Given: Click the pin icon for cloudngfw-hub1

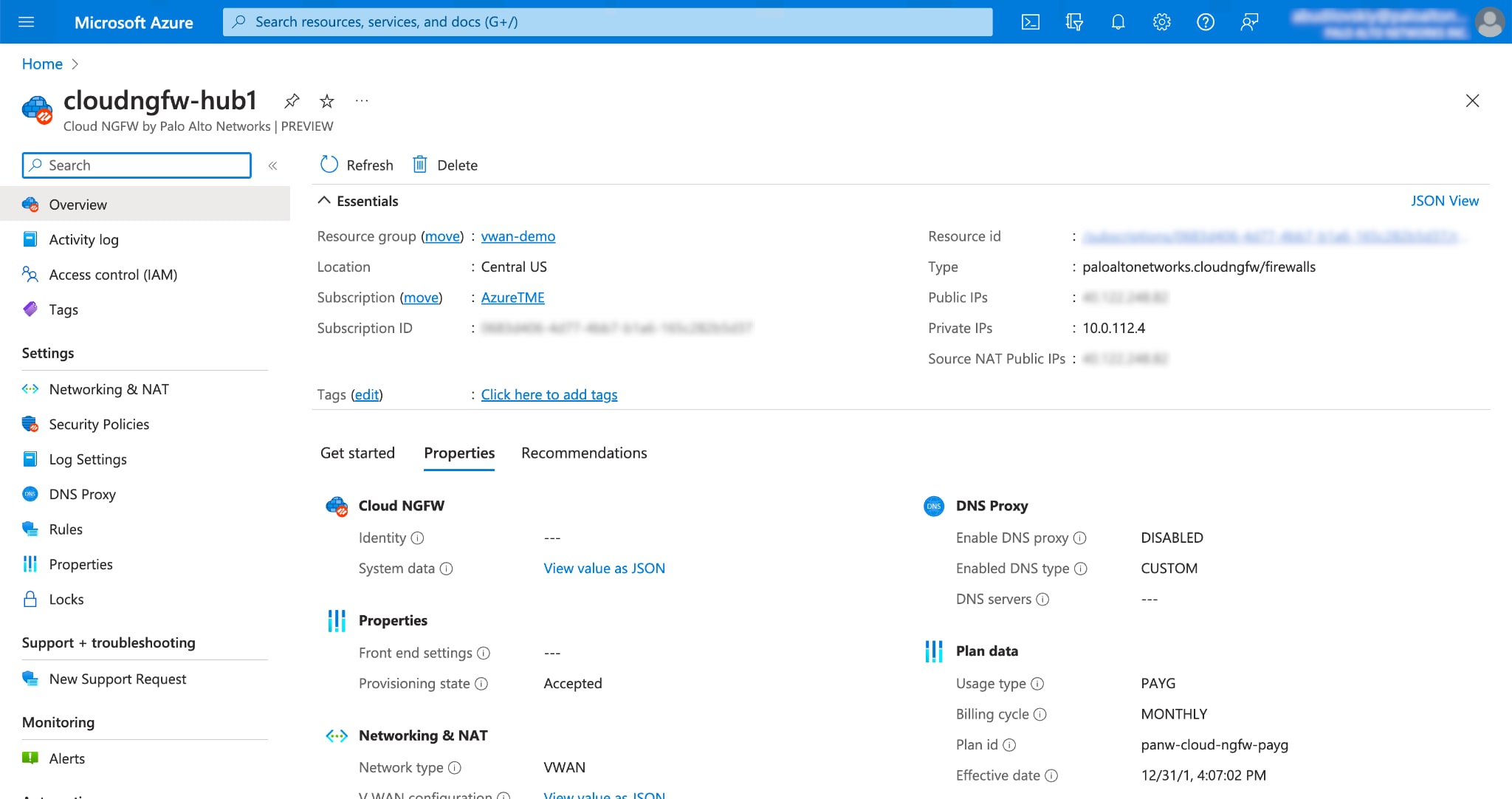Looking at the screenshot, I should tap(290, 100).
